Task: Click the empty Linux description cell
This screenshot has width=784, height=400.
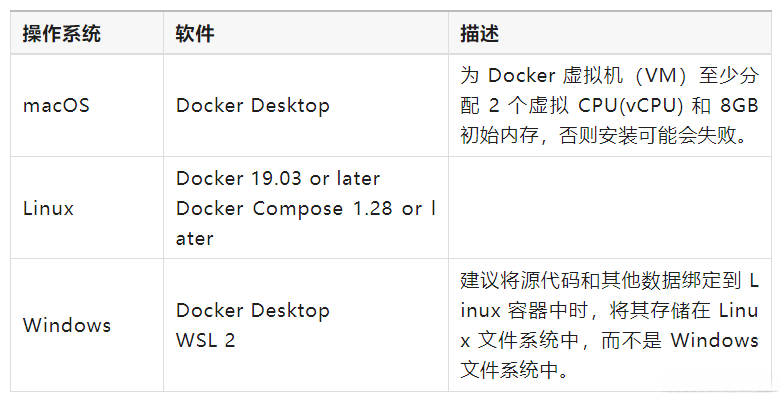Action: click(609, 209)
